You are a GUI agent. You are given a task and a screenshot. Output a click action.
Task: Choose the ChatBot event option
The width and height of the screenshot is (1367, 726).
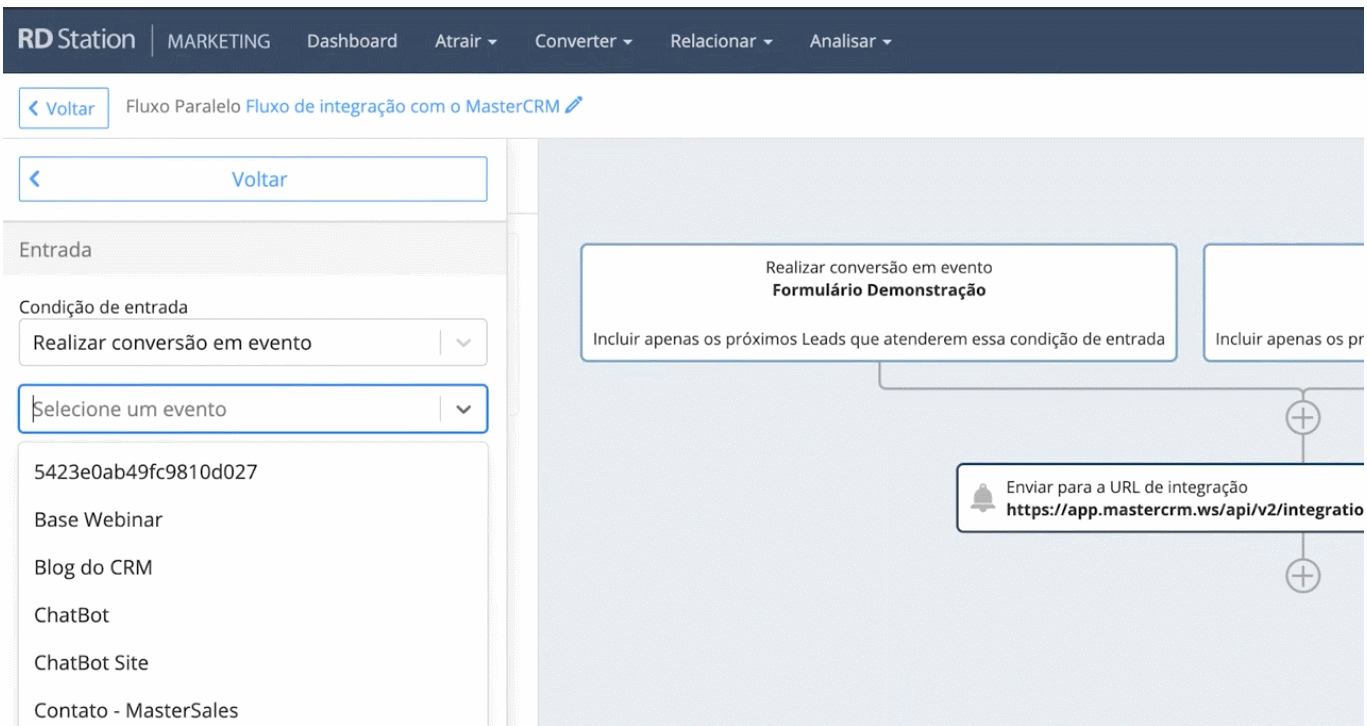253,615
